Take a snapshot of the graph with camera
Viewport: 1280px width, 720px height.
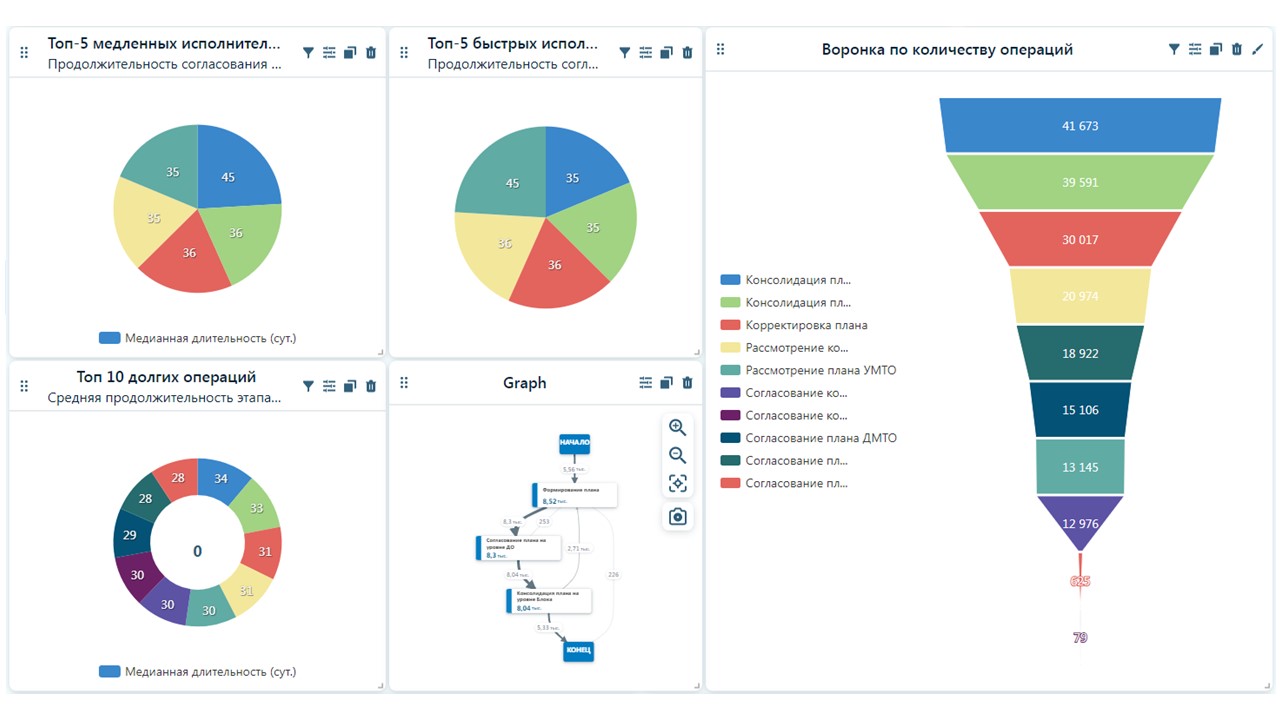[677, 516]
